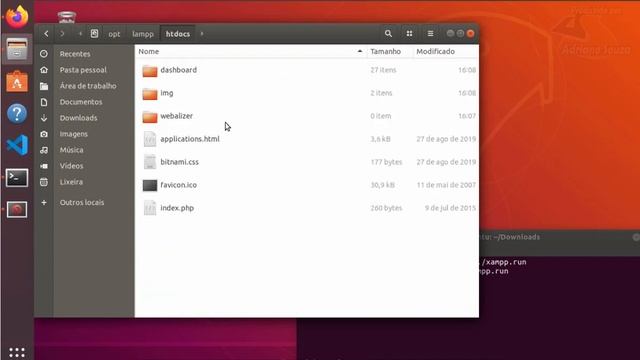Open Área de trabalho in the sidebar
The width and height of the screenshot is (640, 360).
pyautogui.click(x=88, y=86)
